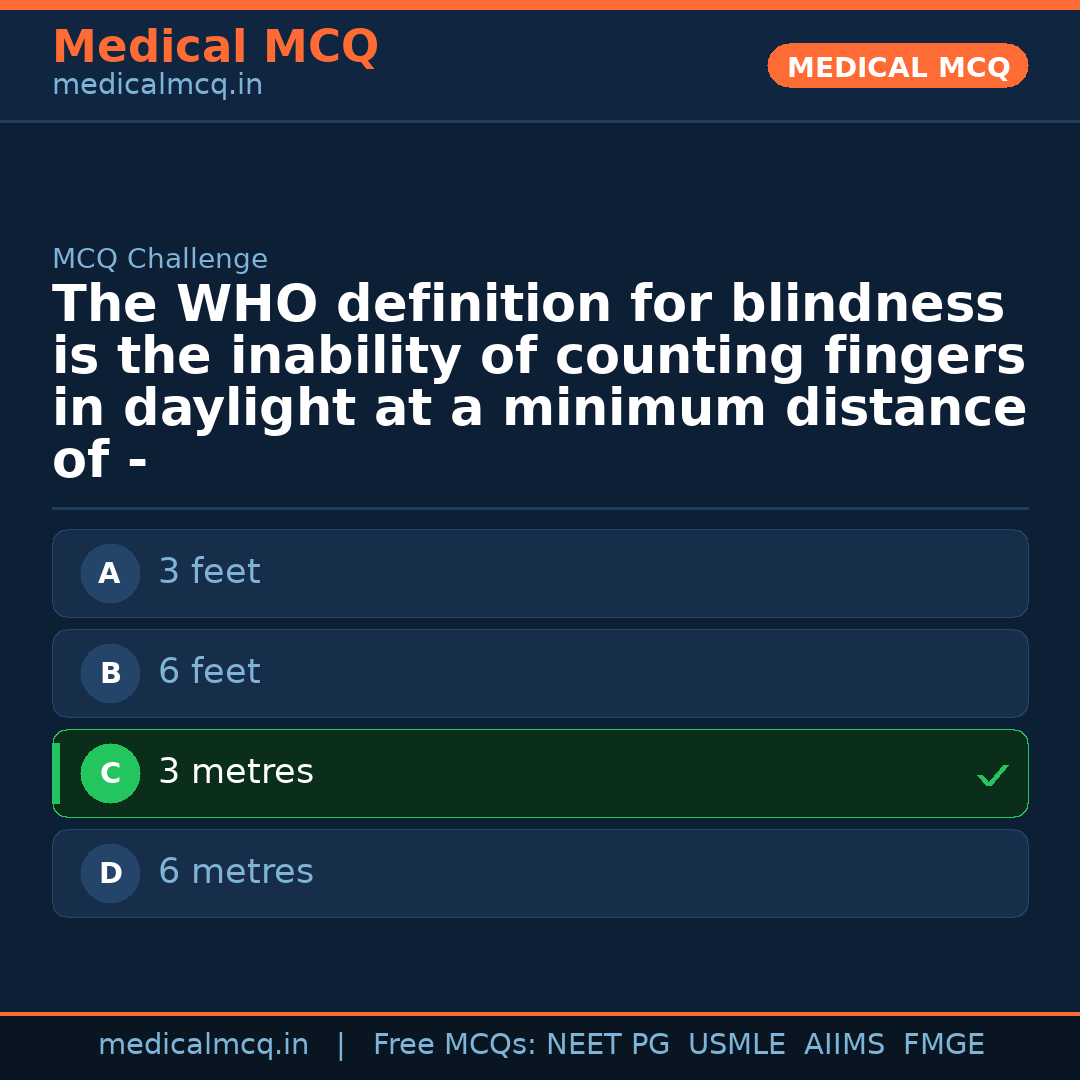
Task: Click the orange MEDICAL MCQ badge
Action: [x=897, y=66]
